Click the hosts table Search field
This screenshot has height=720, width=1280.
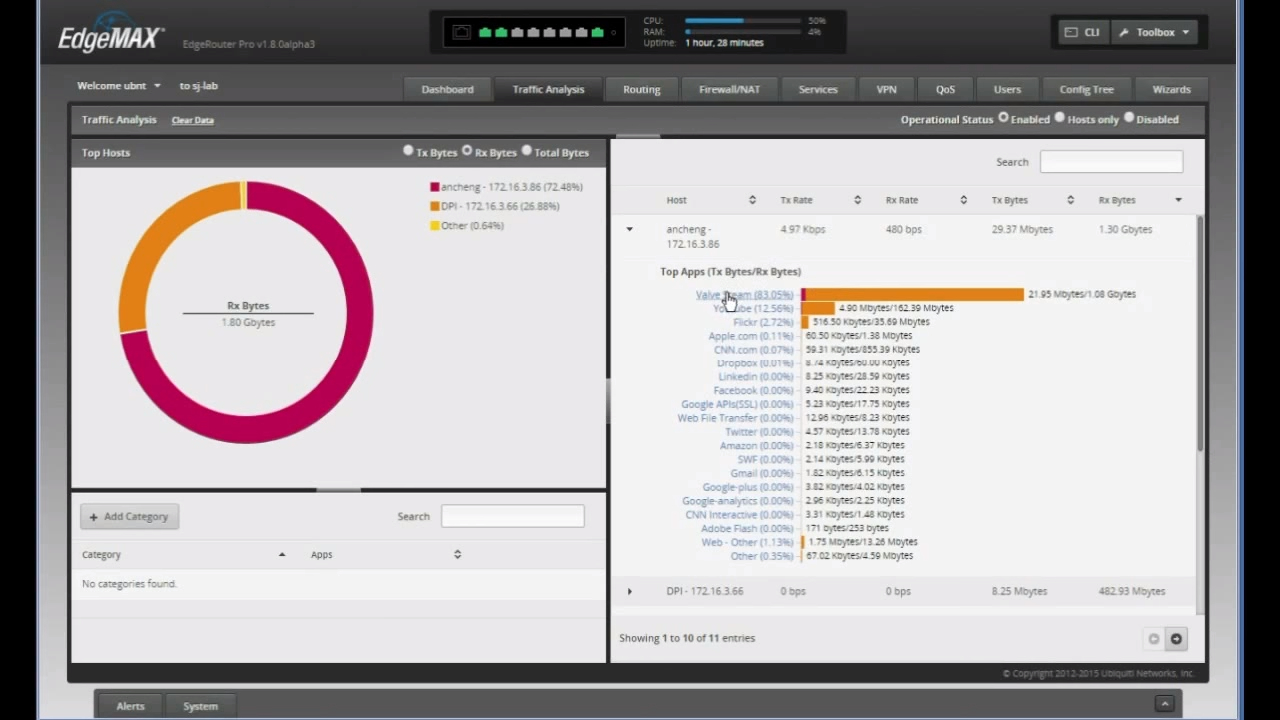[1111, 161]
